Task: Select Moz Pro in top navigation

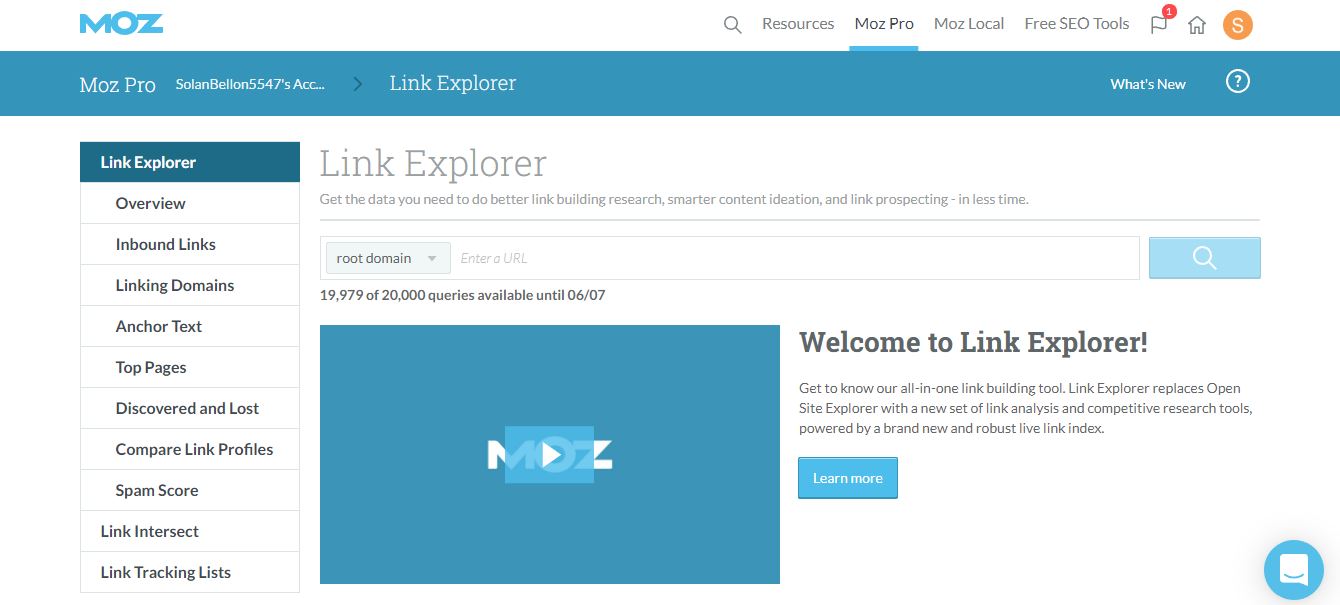Action: point(884,24)
